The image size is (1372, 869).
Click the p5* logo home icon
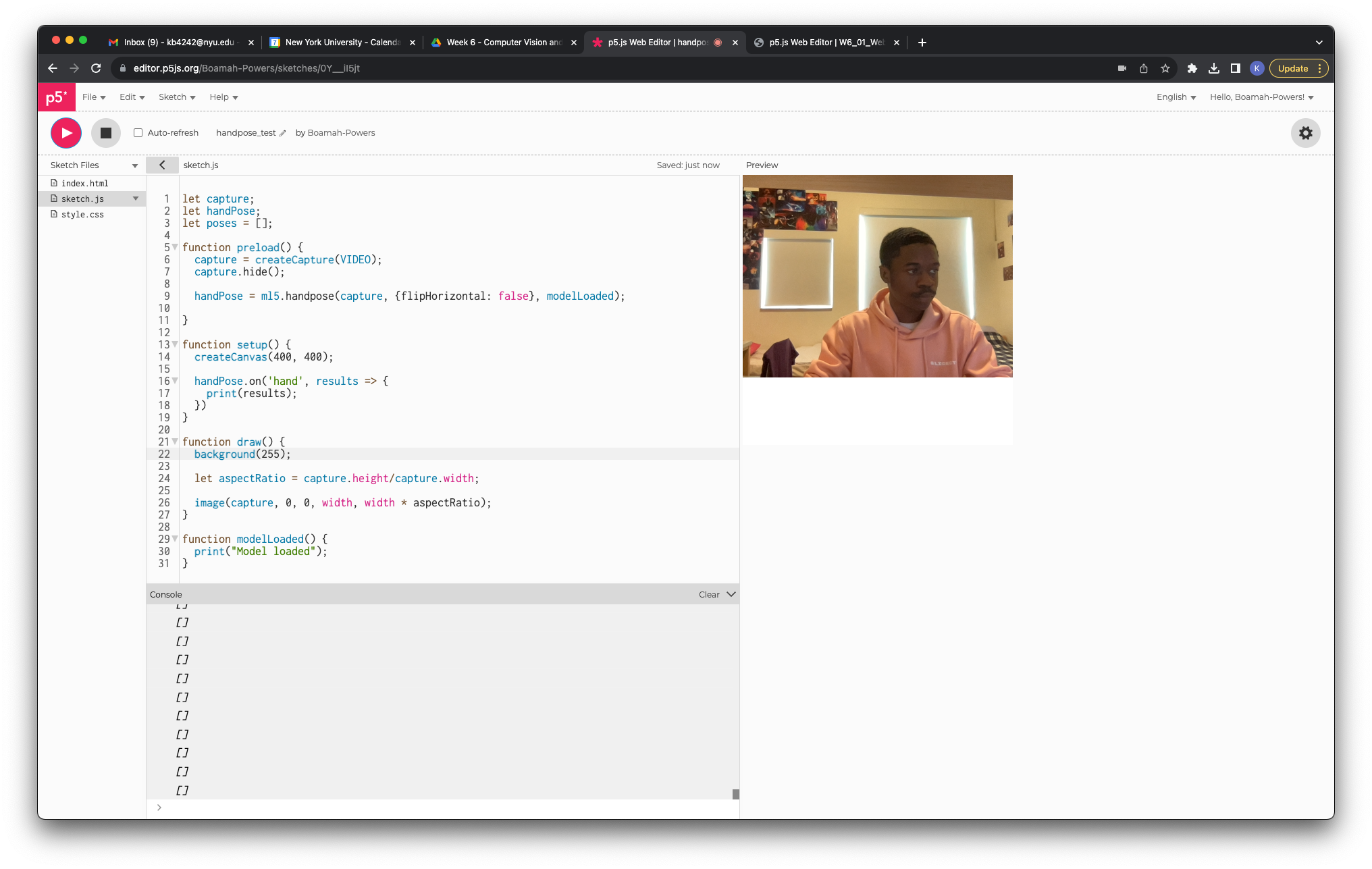tap(57, 97)
